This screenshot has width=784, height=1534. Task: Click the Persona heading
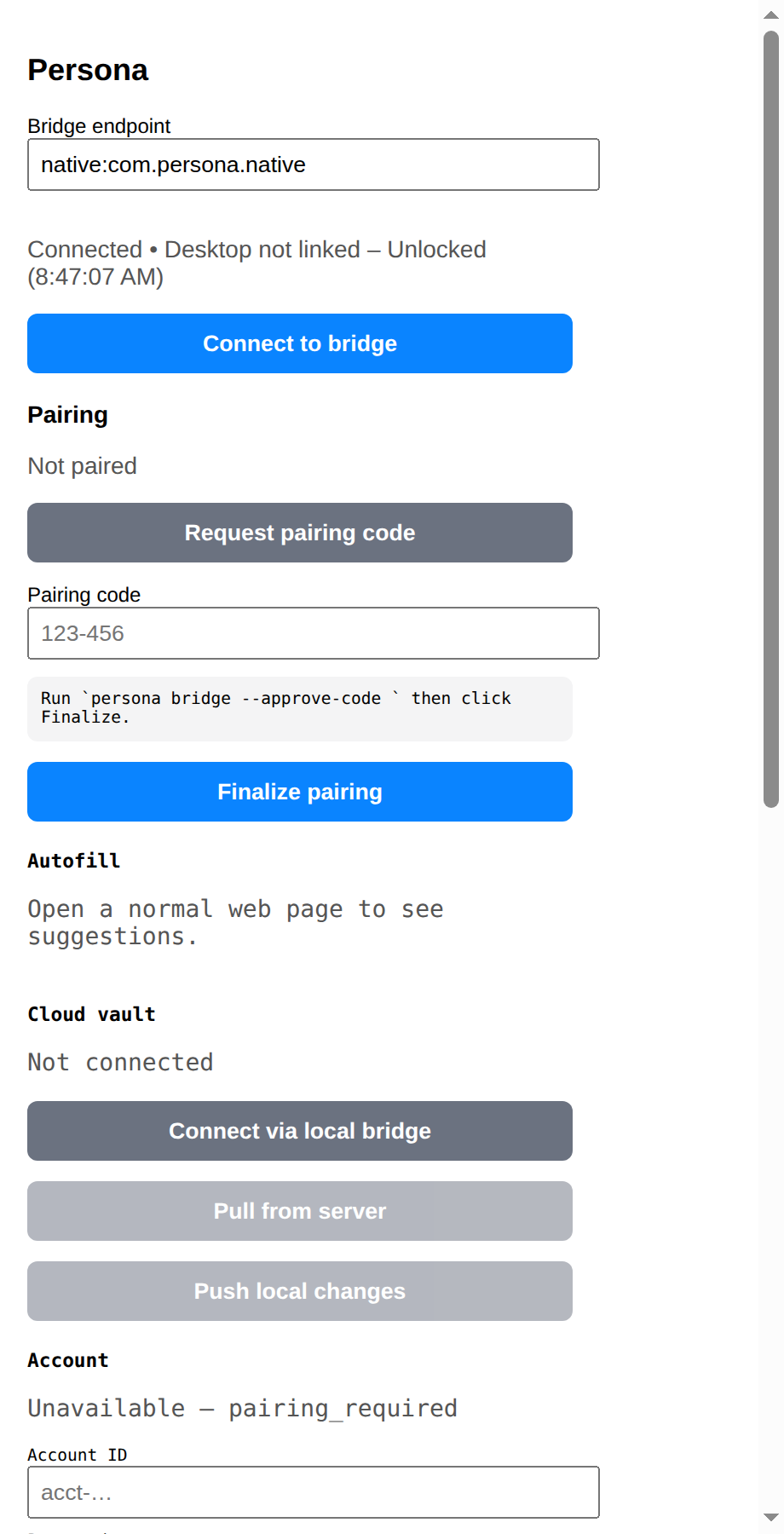(x=88, y=70)
